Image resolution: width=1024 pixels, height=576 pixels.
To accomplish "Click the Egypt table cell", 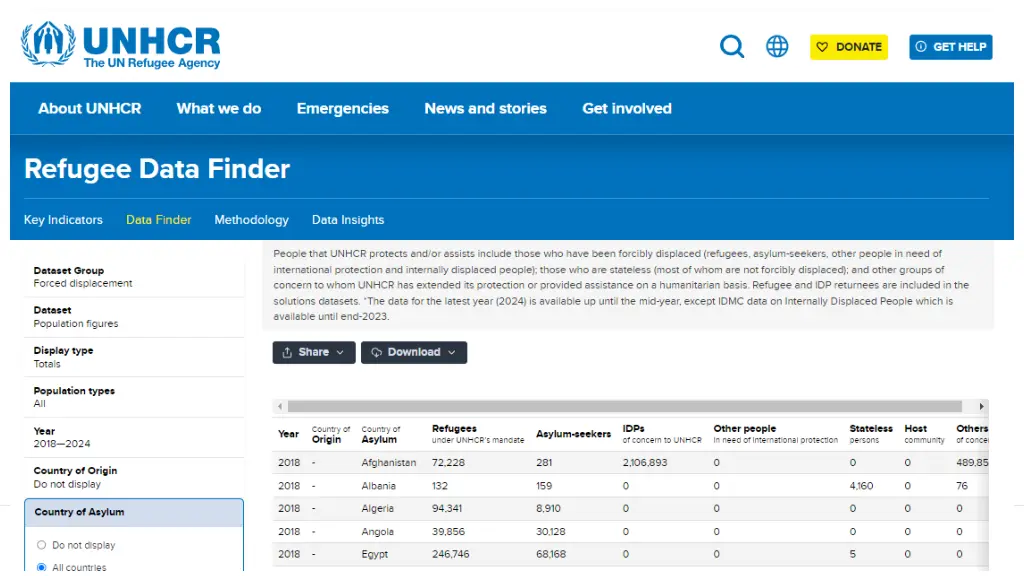I will [x=375, y=554].
